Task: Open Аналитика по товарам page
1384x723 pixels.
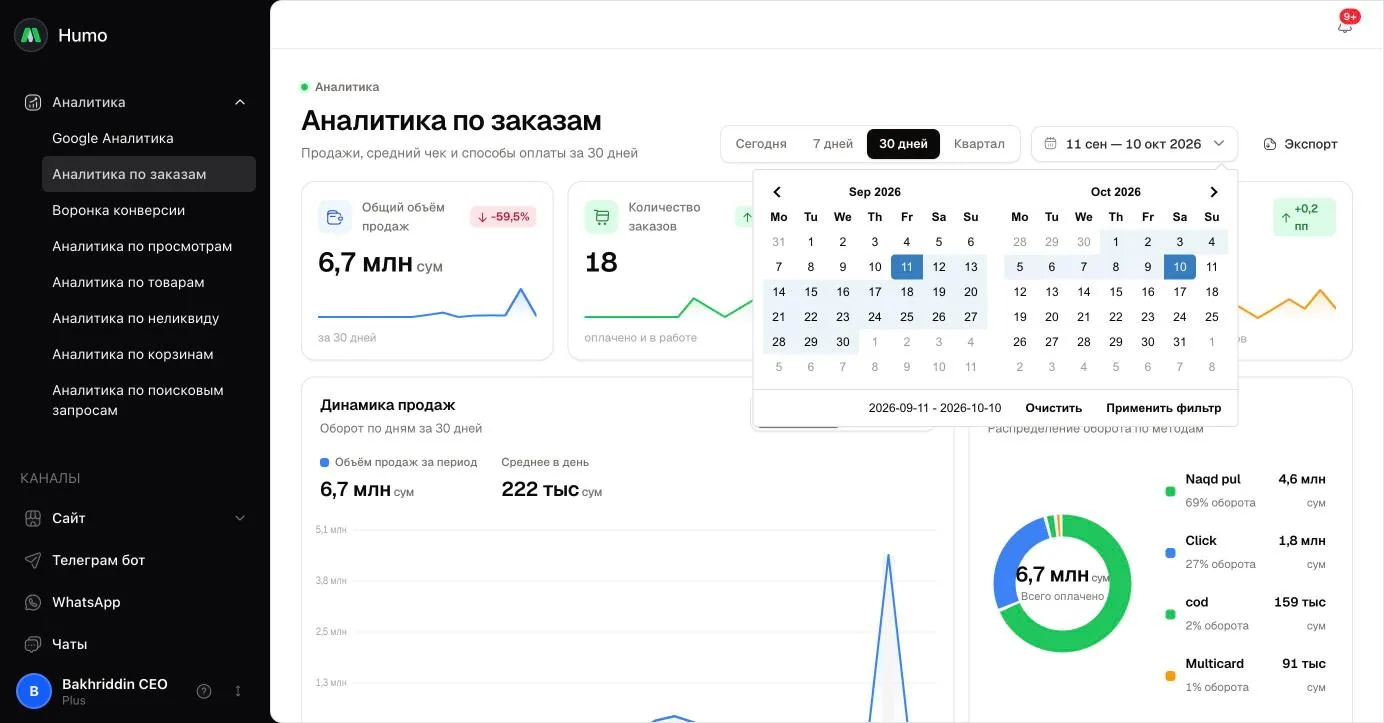Action: click(149, 282)
